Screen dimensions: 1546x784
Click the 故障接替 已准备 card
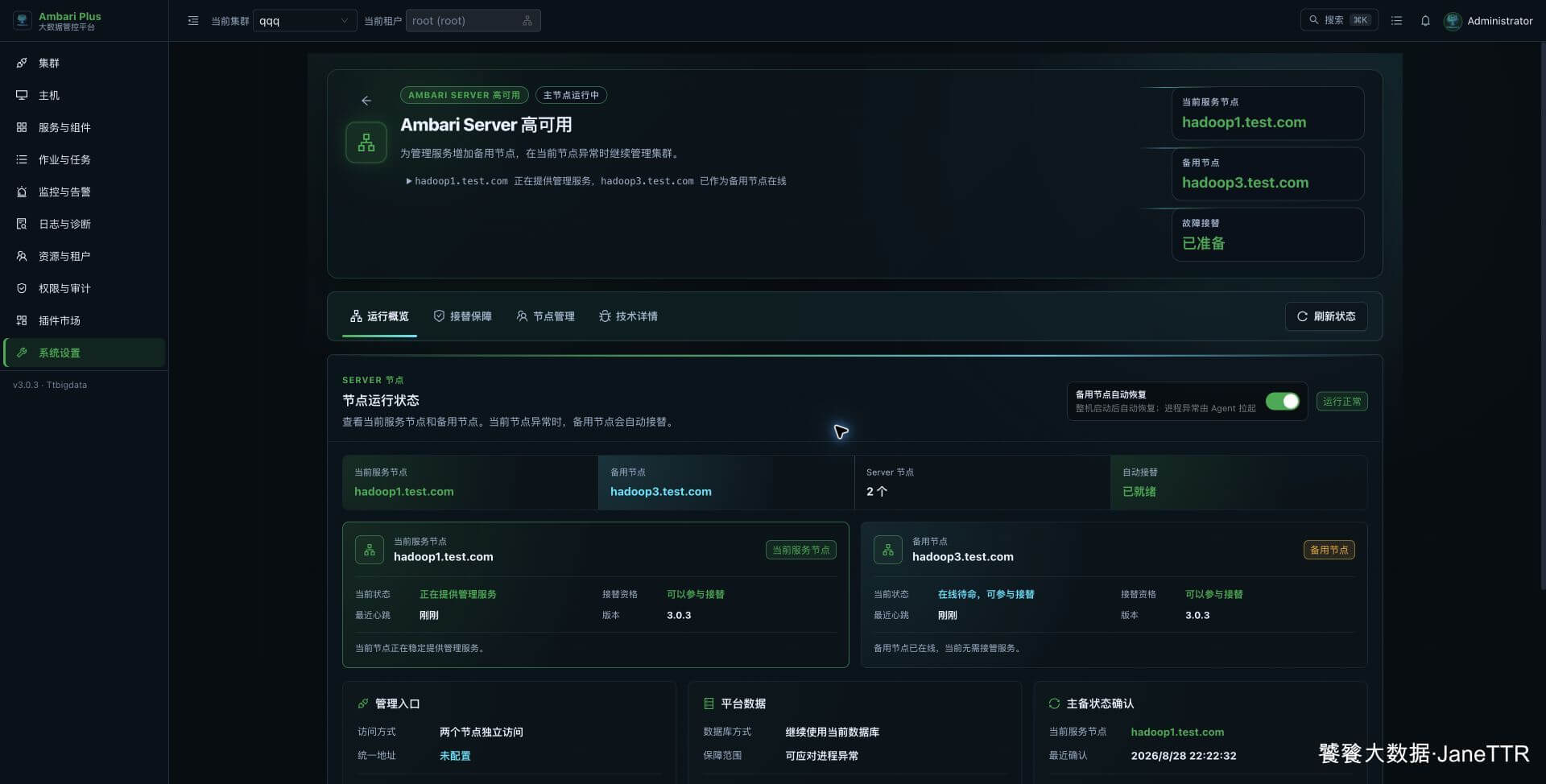click(1267, 234)
